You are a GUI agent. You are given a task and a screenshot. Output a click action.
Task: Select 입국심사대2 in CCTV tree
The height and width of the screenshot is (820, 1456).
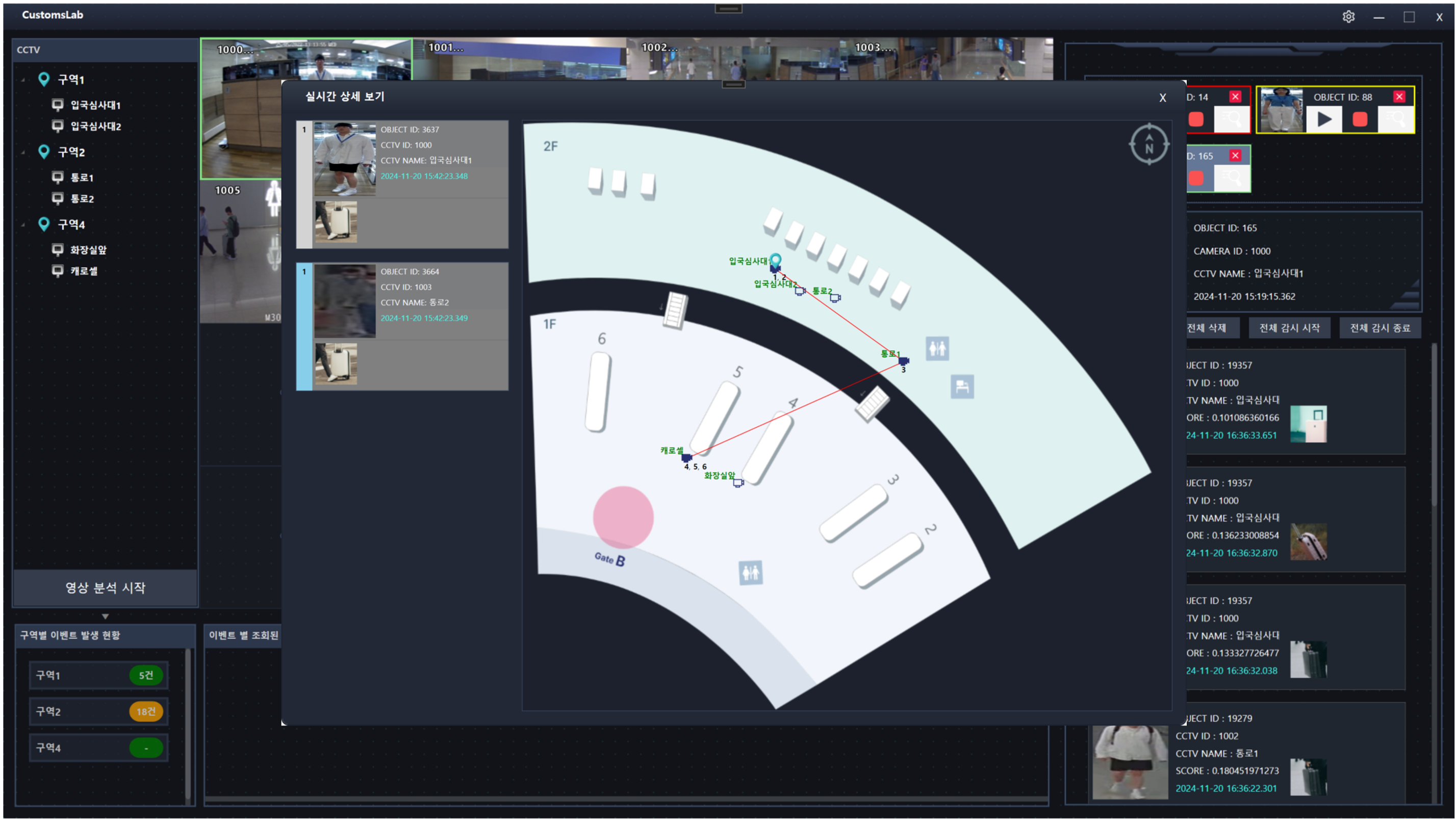(95, 126)
